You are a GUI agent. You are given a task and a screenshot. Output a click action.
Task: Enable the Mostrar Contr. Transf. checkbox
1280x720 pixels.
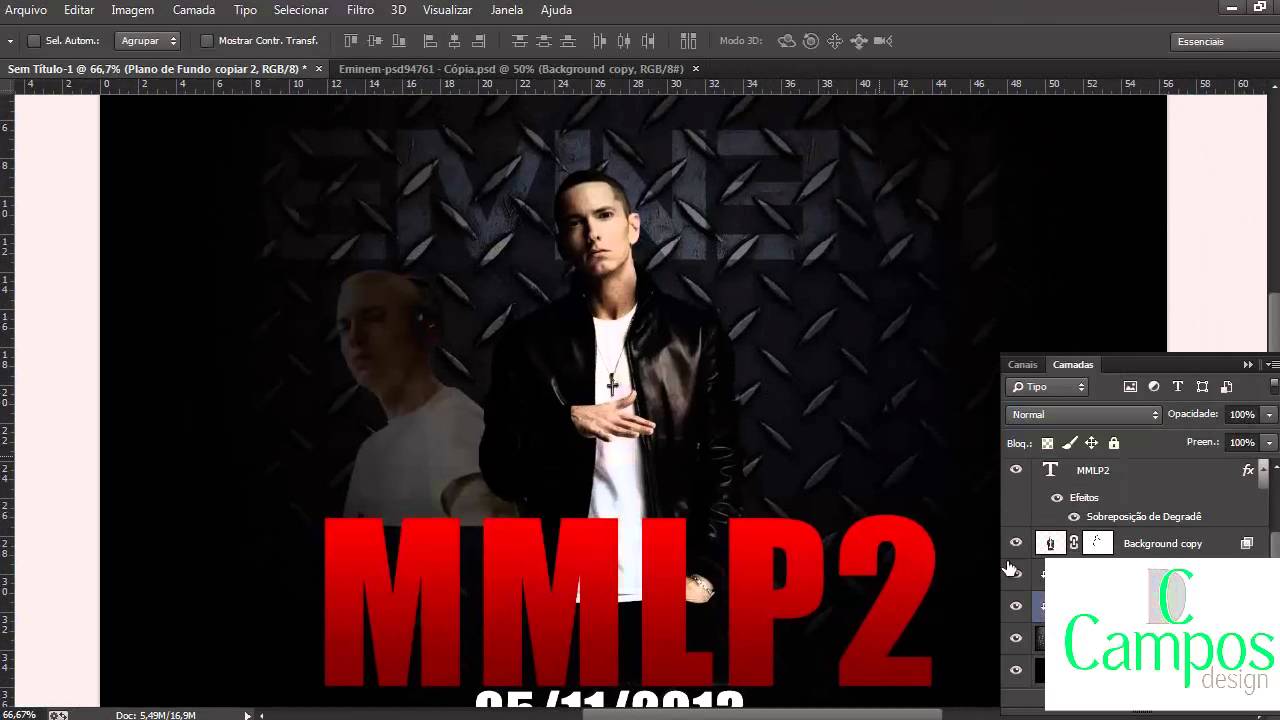pos(207,41)
